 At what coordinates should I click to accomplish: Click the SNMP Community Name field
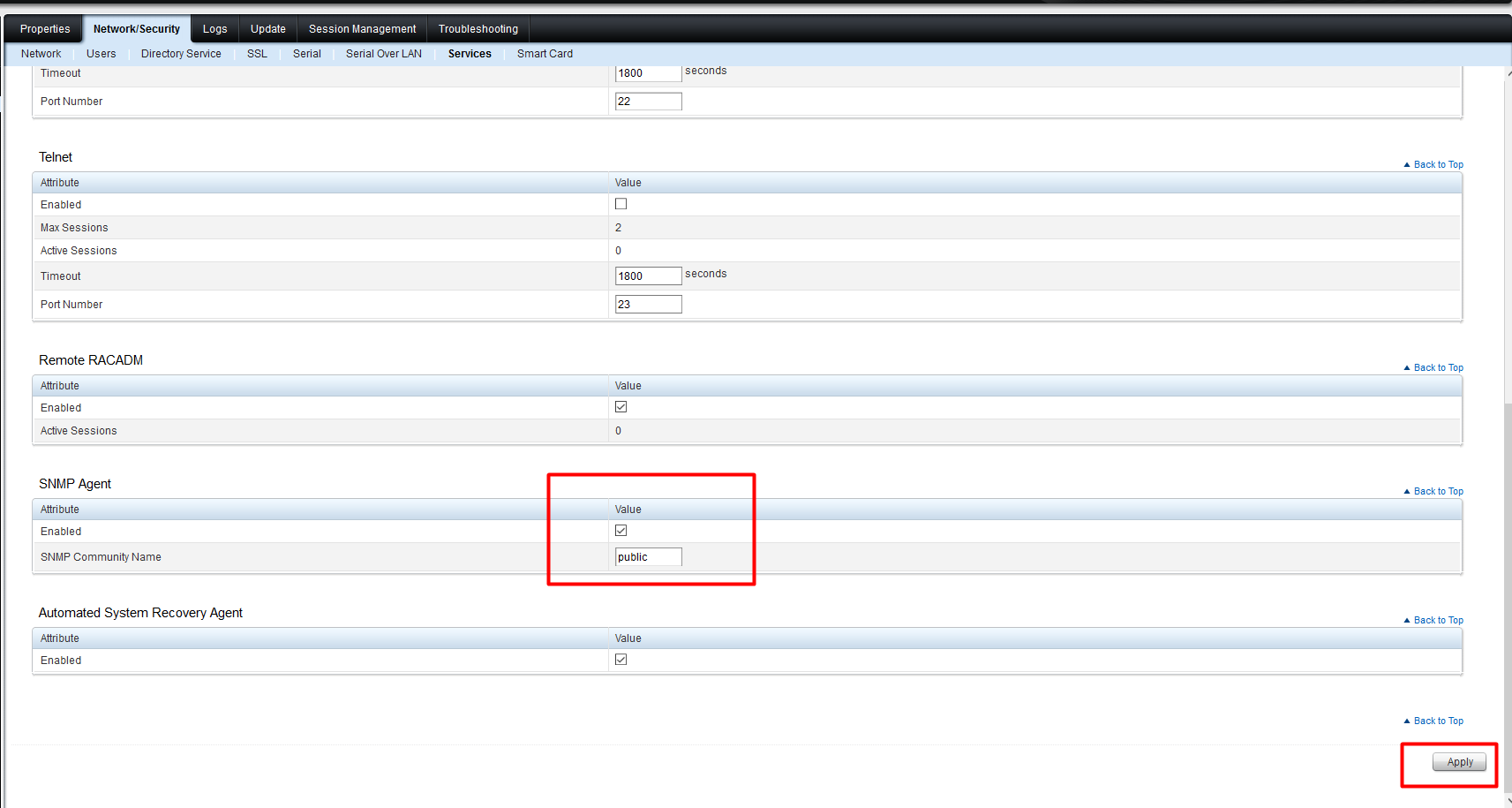point(649,557)
